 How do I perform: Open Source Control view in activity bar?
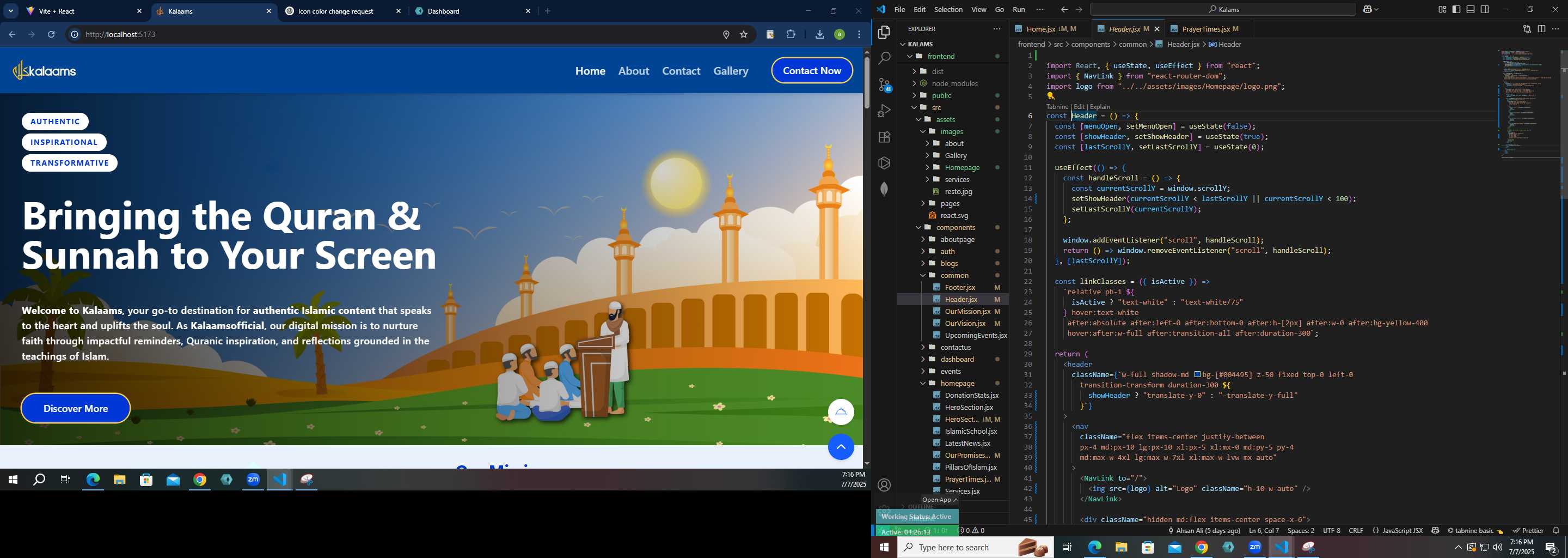click(884, 84)
